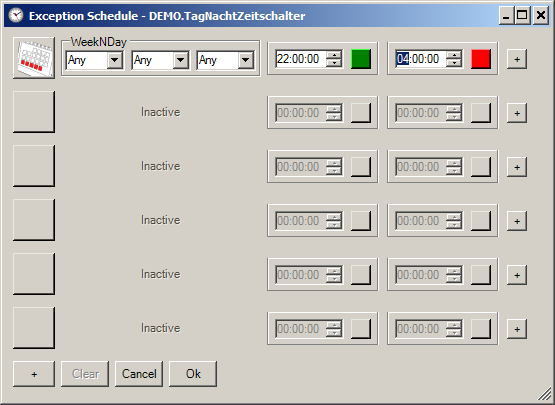
Task: Open the first Any dropdown in WeekNDay
Action: (115, 60)
